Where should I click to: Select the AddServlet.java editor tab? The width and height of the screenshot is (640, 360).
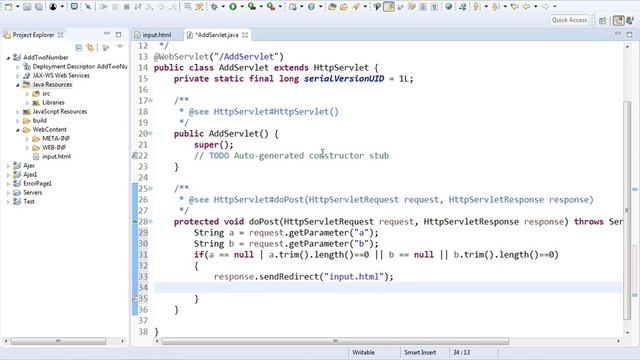point(216,35)
